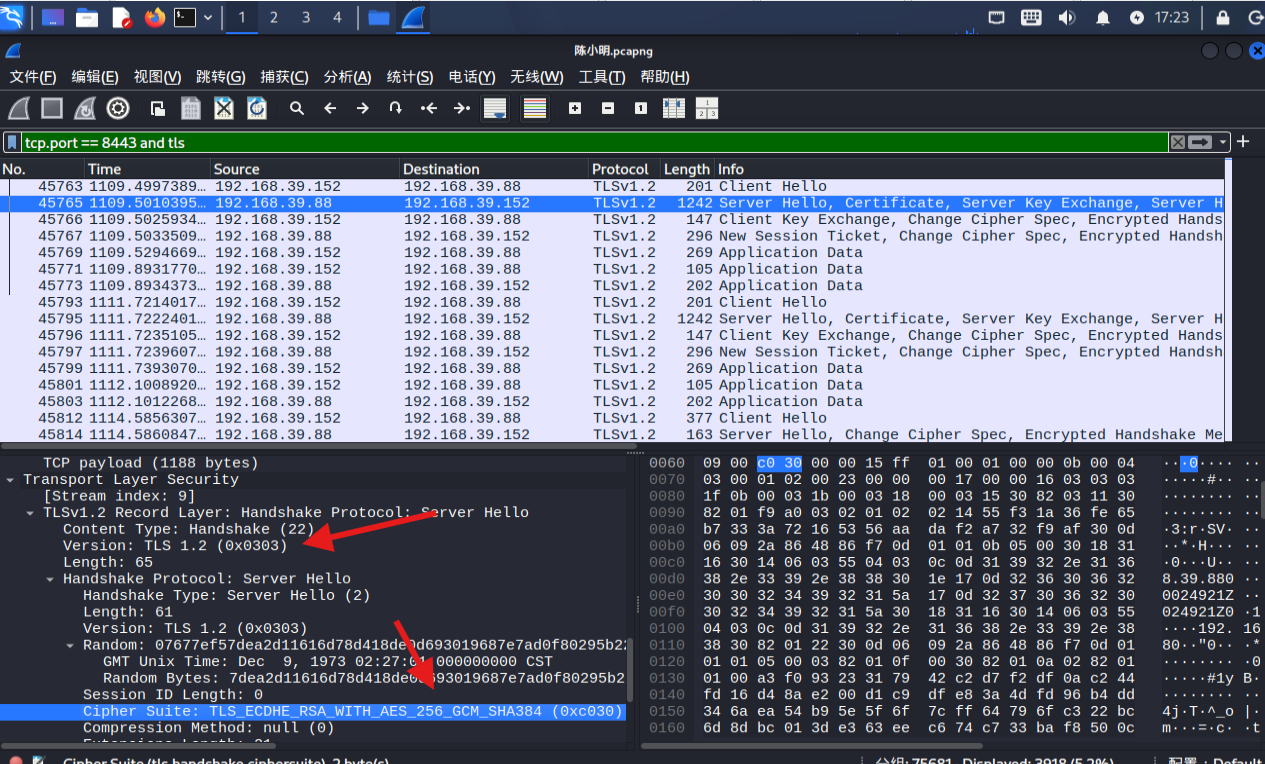
Task: Open the 文件(F) menu
Action: tap(33, 77)
